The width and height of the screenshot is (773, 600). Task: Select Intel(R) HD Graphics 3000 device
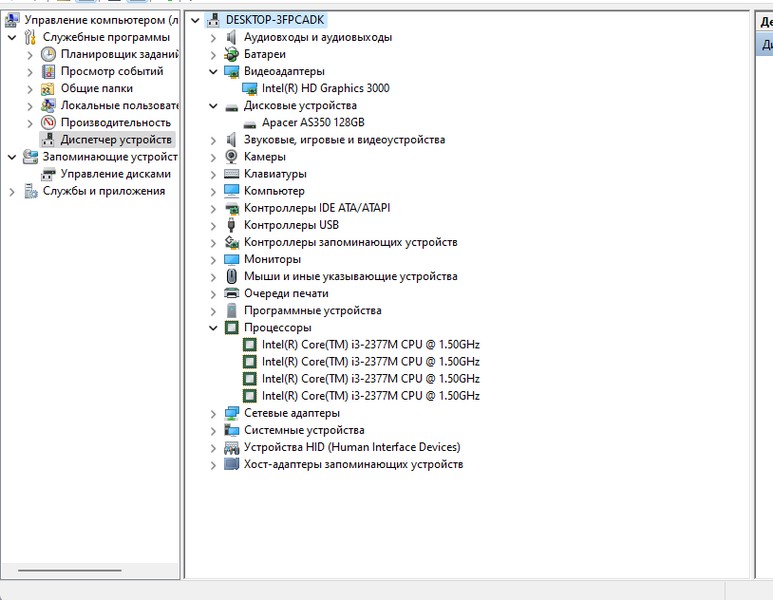325,88
